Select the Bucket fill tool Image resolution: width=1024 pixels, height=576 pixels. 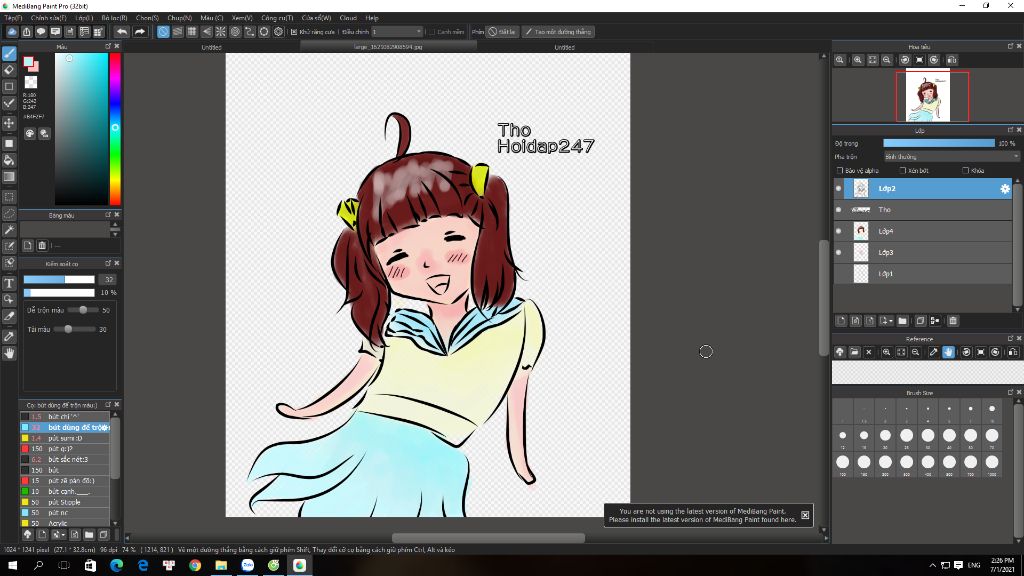click(x=9, y=160)
